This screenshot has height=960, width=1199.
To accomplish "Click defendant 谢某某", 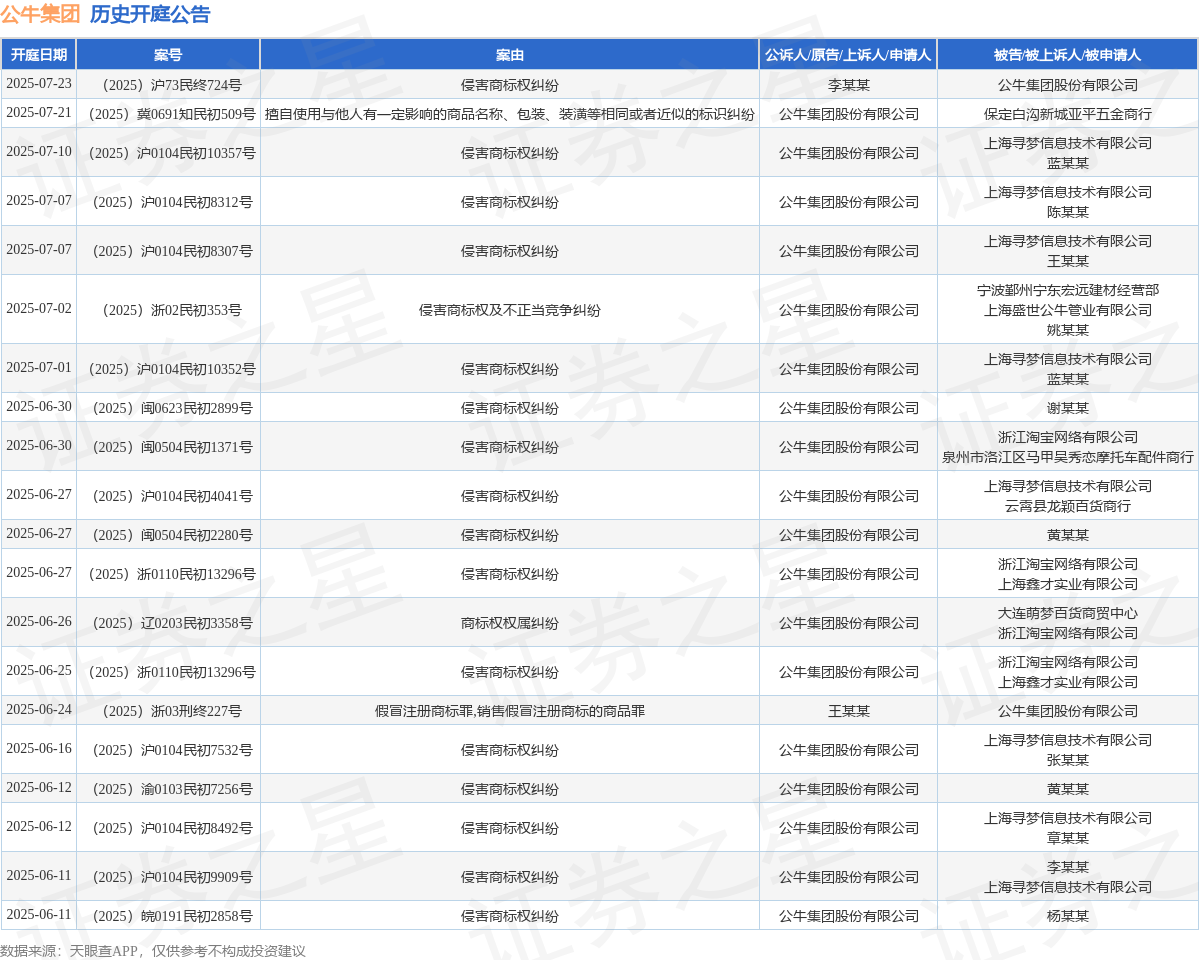I will pyautogui.click(x=1067, y=408).
